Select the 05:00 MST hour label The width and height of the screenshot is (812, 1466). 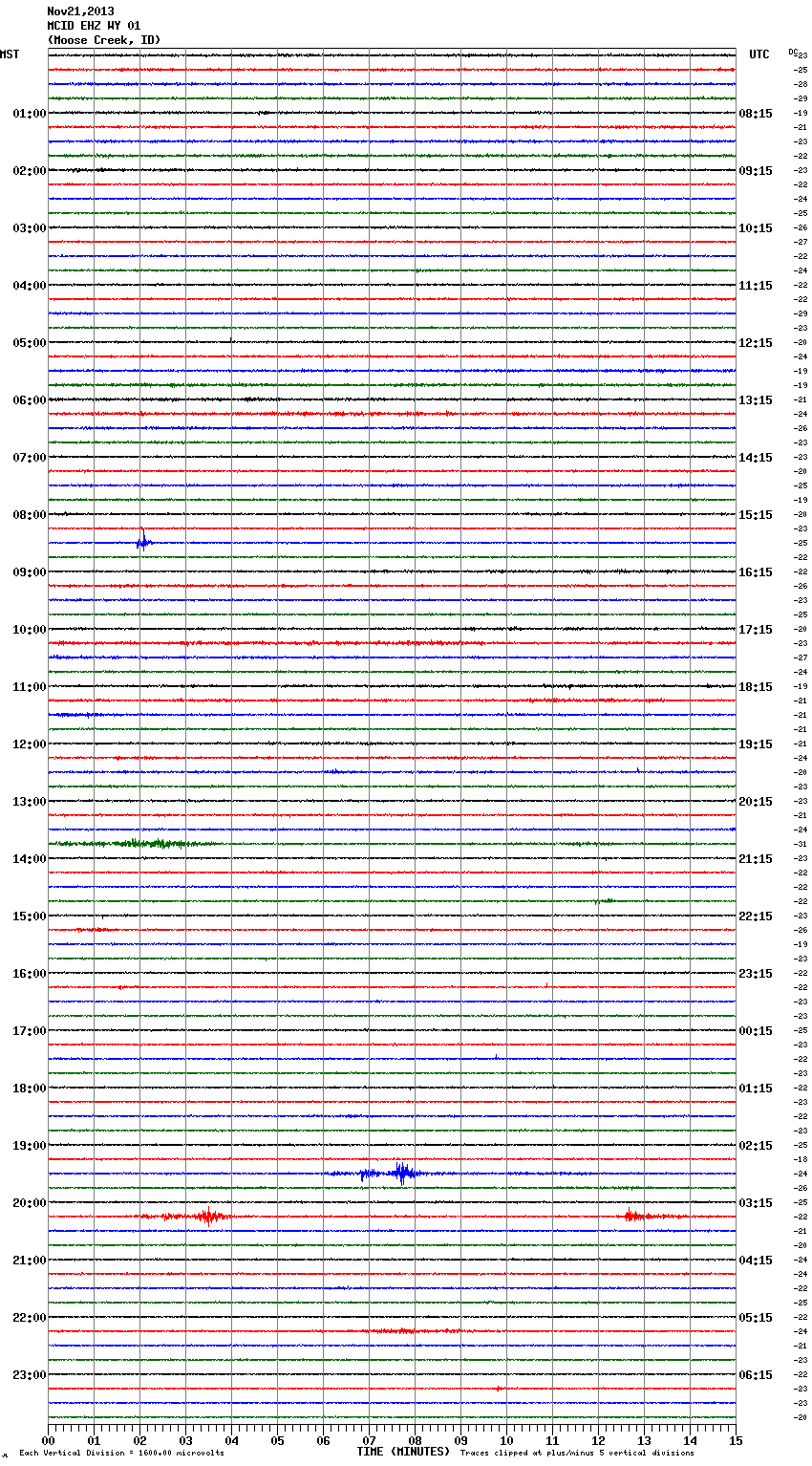pyautogui.click(x=29, y=343)
